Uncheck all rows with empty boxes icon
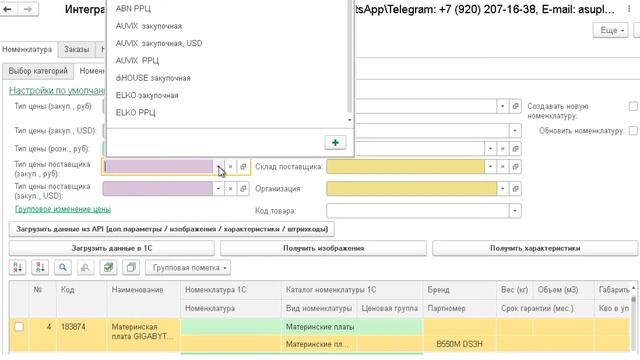Image resolution: width=640 pixels, height=360 pixels. click(131, 267)
